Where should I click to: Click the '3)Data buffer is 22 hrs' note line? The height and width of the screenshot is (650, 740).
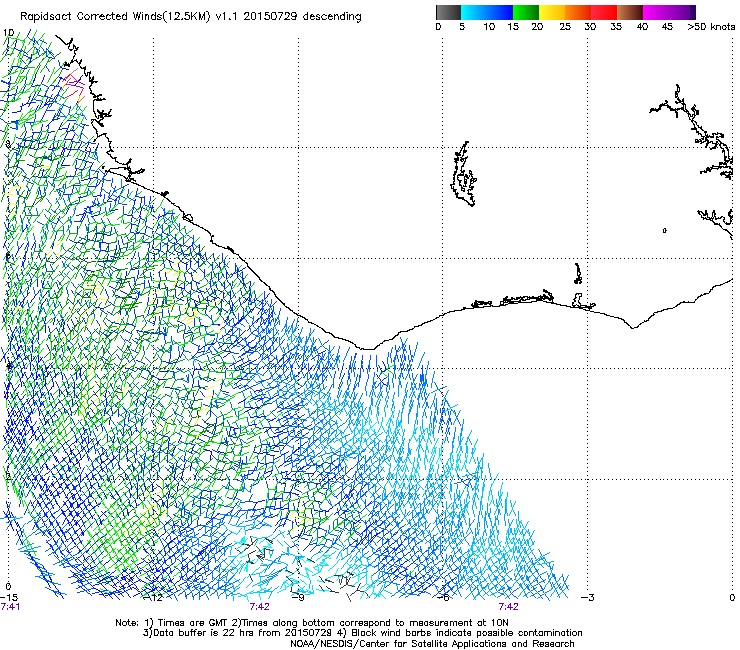362,633
